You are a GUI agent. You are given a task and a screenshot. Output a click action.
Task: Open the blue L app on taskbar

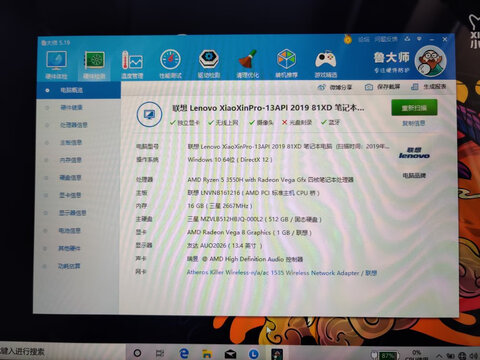pyautogui.click(x=254, y=354)
